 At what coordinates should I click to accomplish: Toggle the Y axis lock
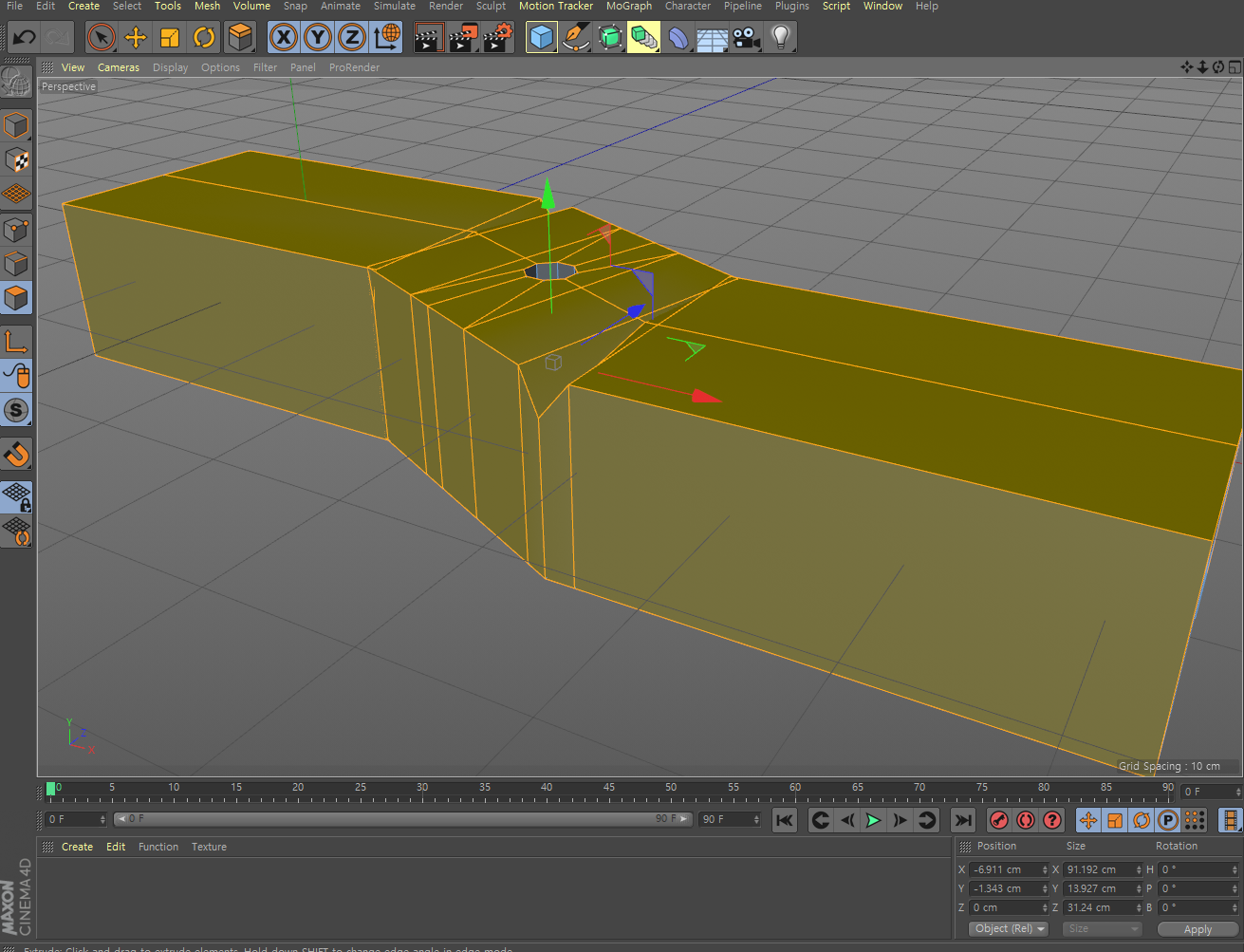click(318, 38)
